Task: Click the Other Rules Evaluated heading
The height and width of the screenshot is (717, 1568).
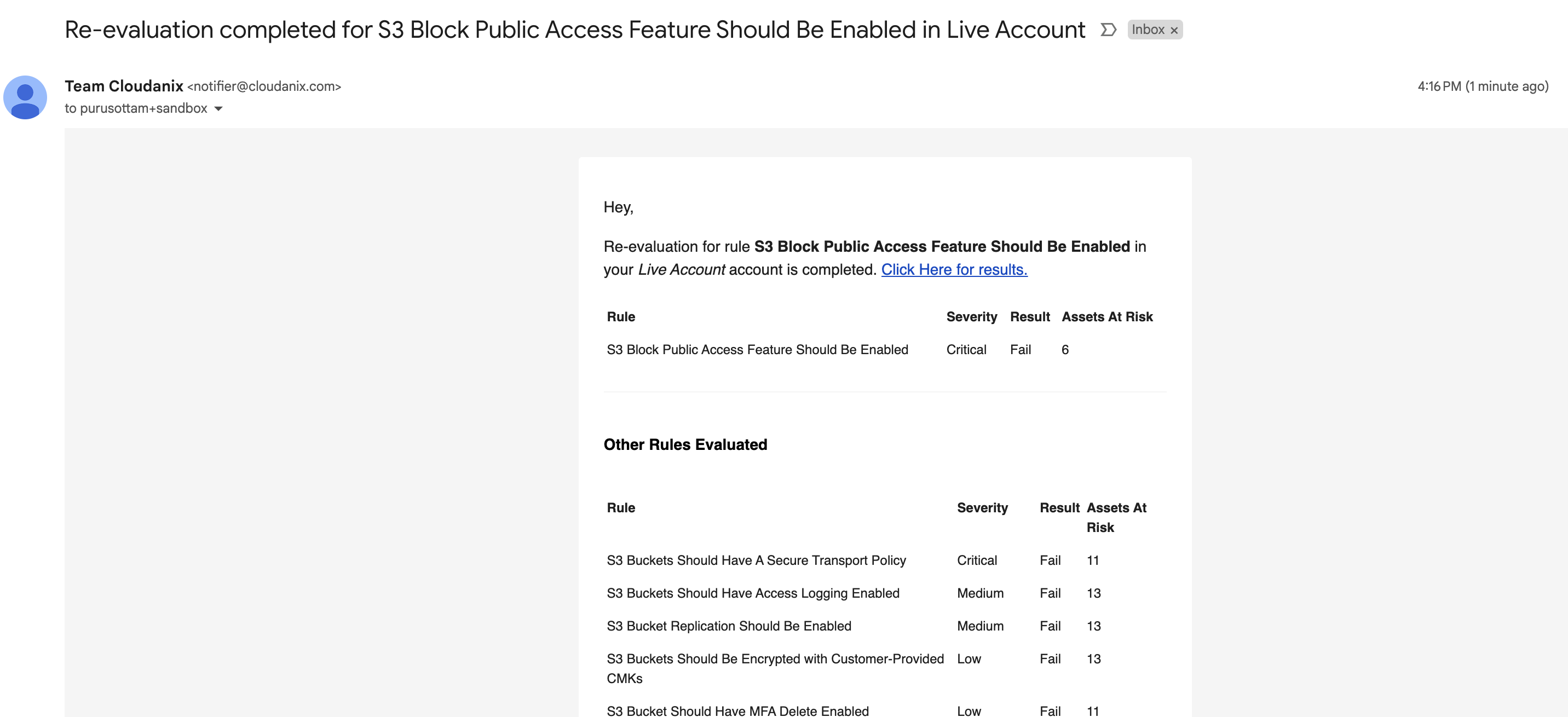Action: pos(685,444)
